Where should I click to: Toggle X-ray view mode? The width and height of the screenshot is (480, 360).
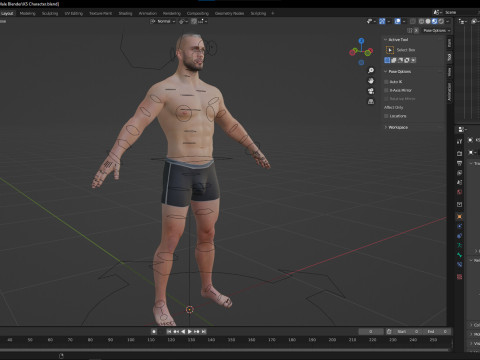point(413,21)
